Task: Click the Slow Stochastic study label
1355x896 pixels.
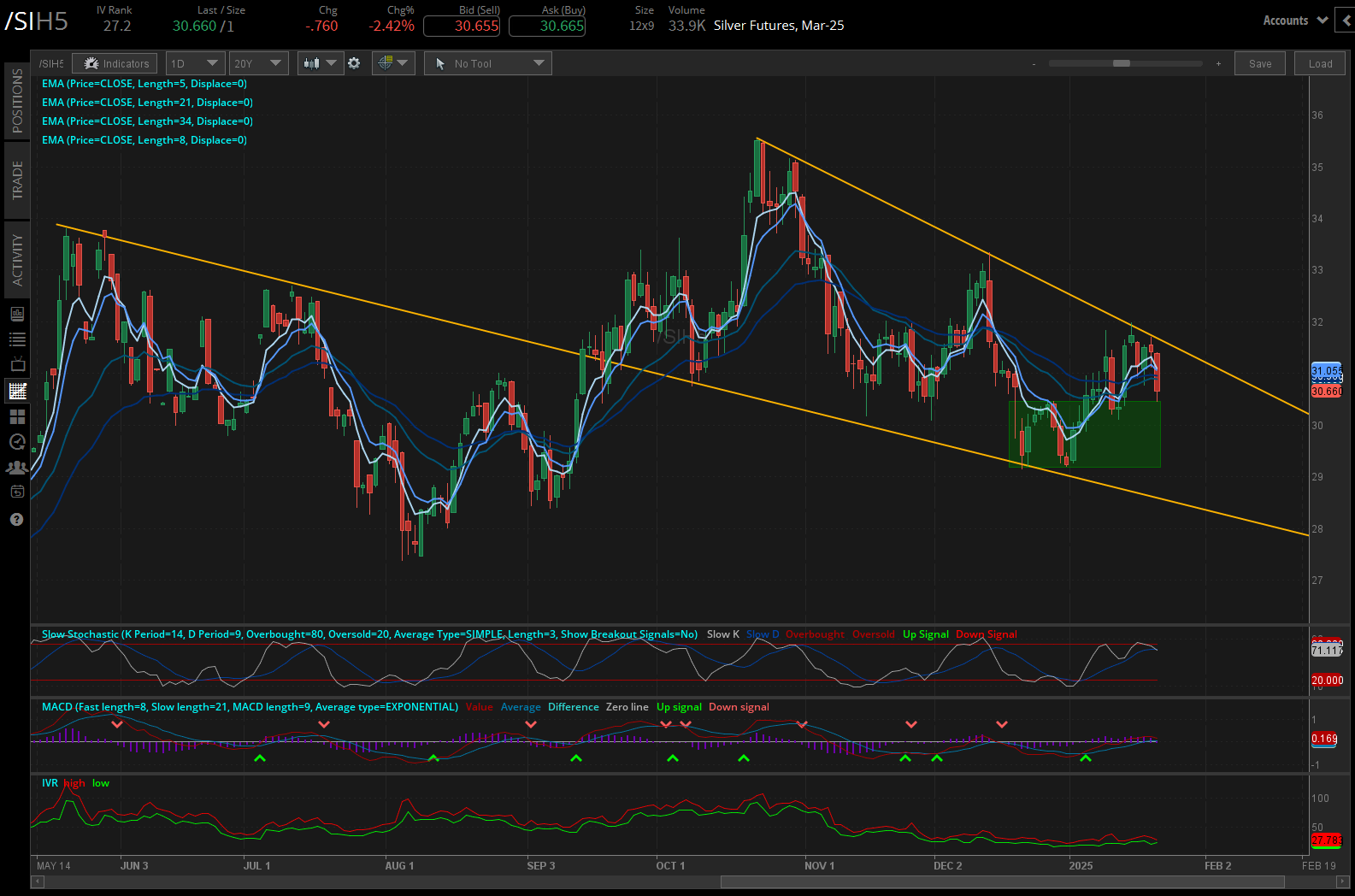Action: (x=369, y=634)
